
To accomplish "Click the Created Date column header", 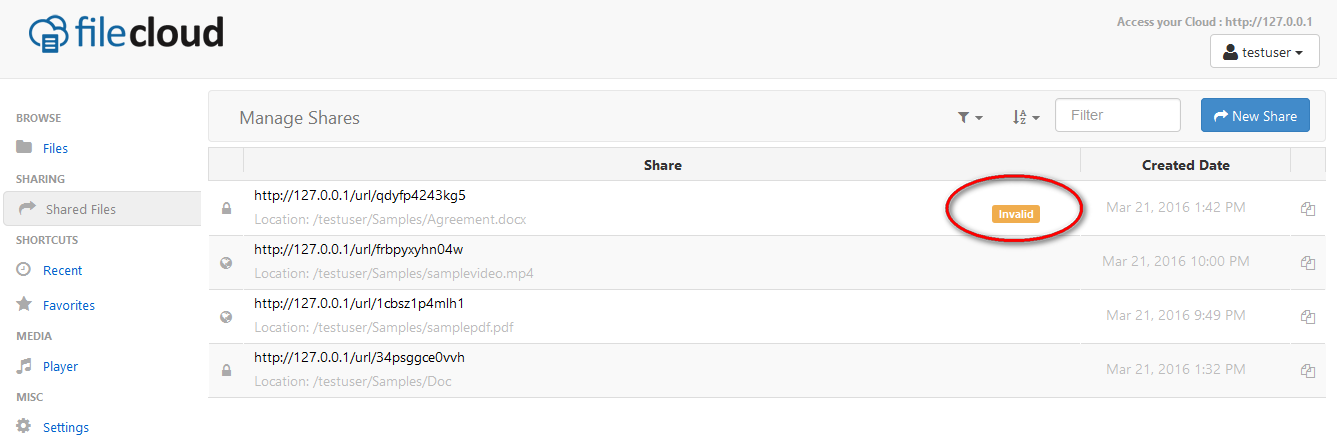I will click(1186, 165).
